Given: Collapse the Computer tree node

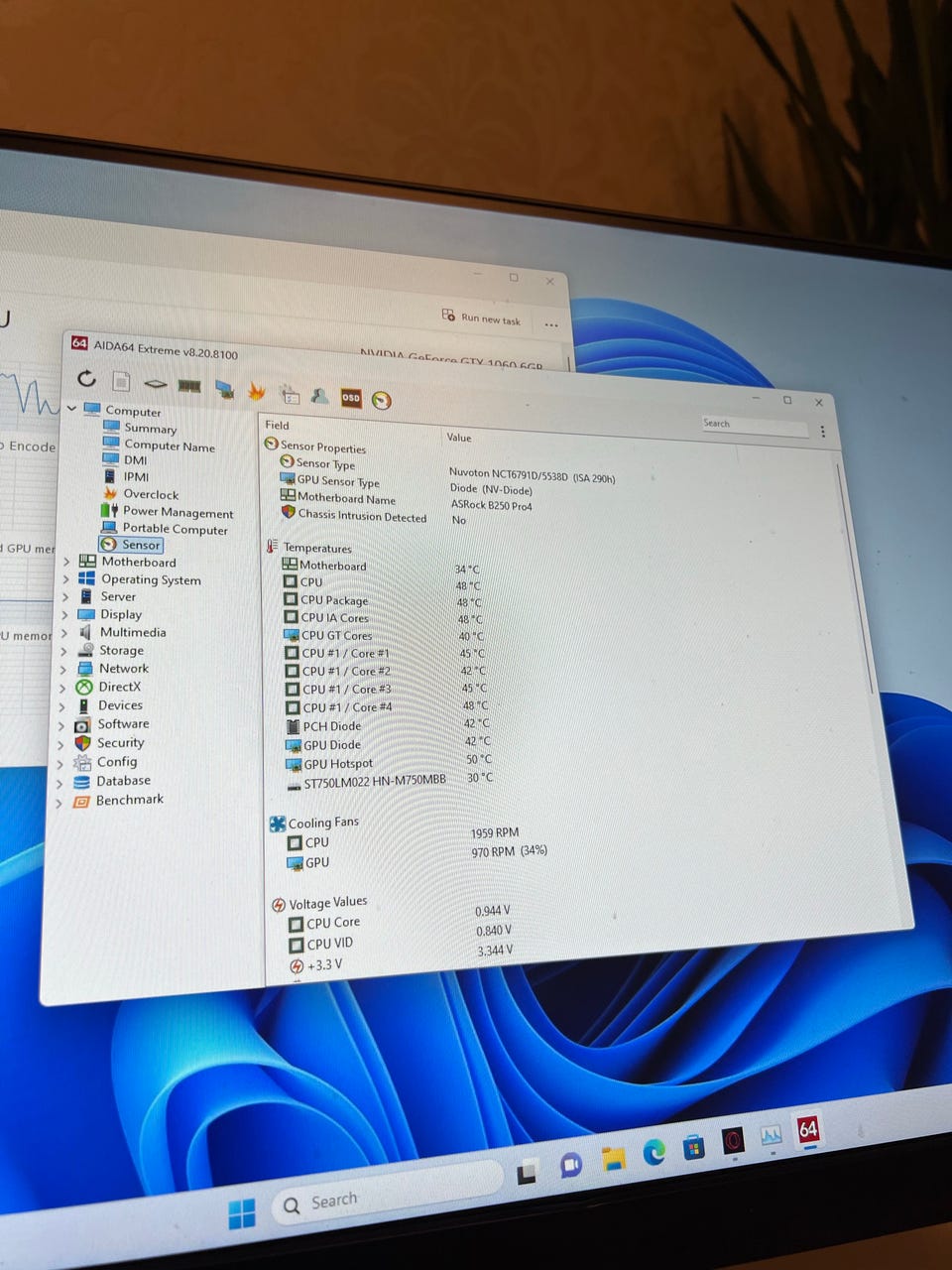Looking at the screenshot, I should tap(71, 408).
